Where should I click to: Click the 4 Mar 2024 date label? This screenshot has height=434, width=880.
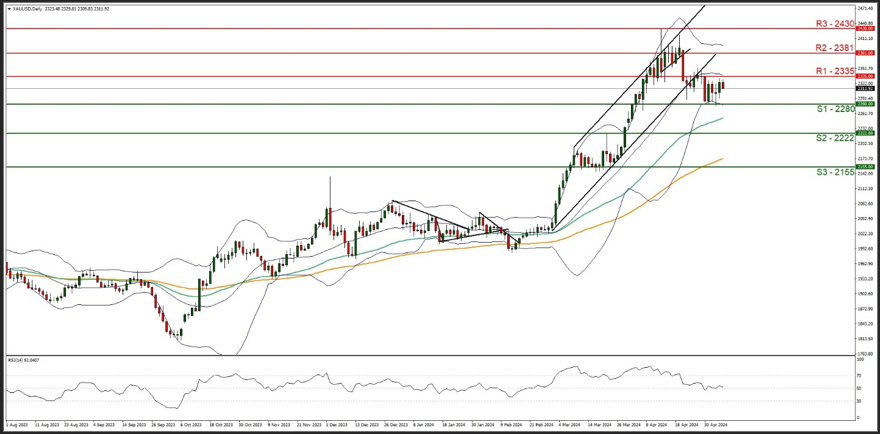pos(570,425)
